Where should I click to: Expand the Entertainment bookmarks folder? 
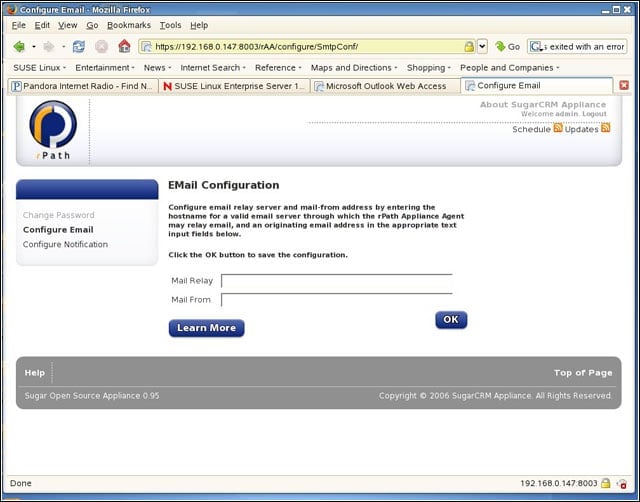(104, 68)
